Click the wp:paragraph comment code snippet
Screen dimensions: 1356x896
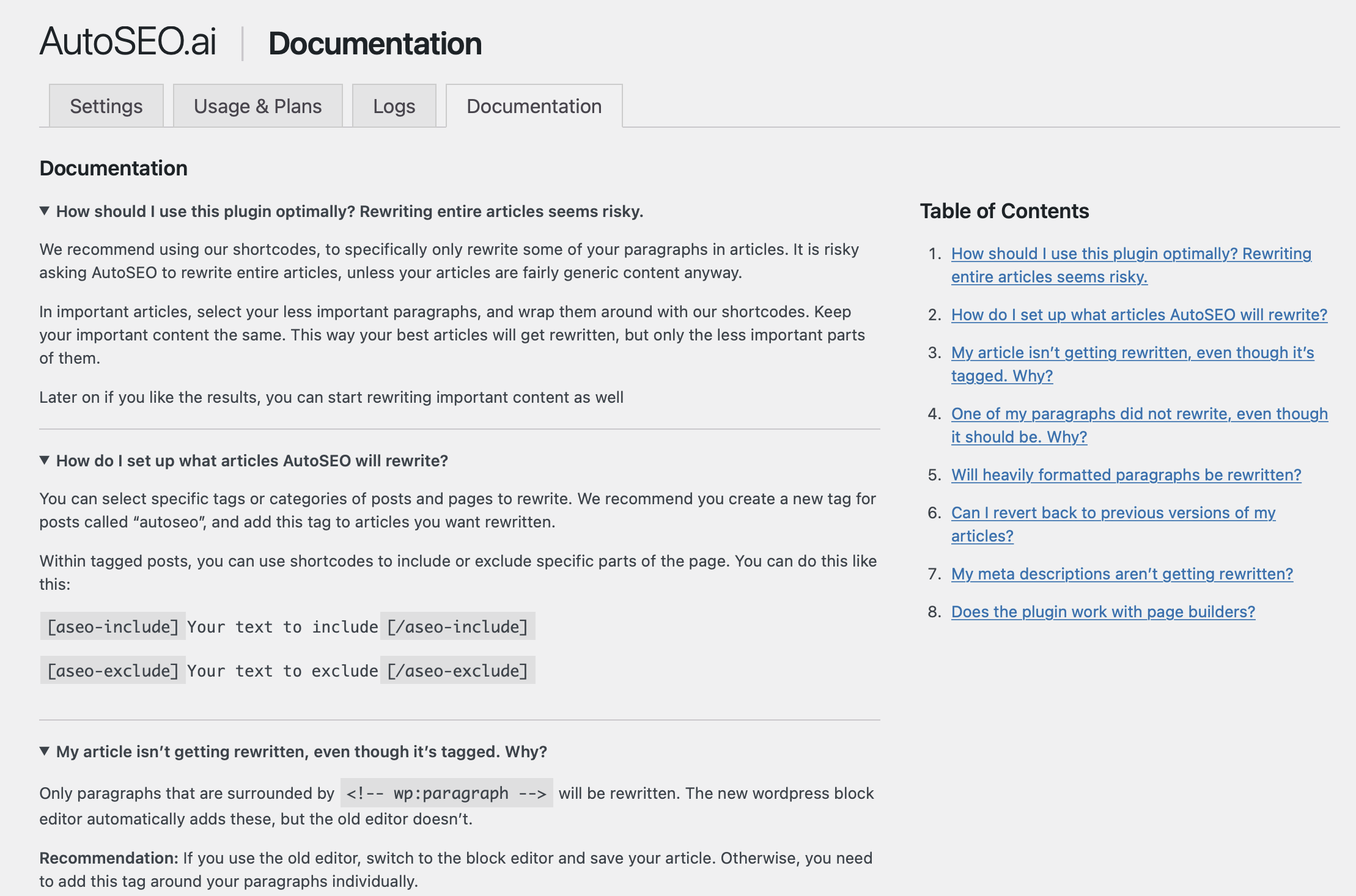click(446, 793)
